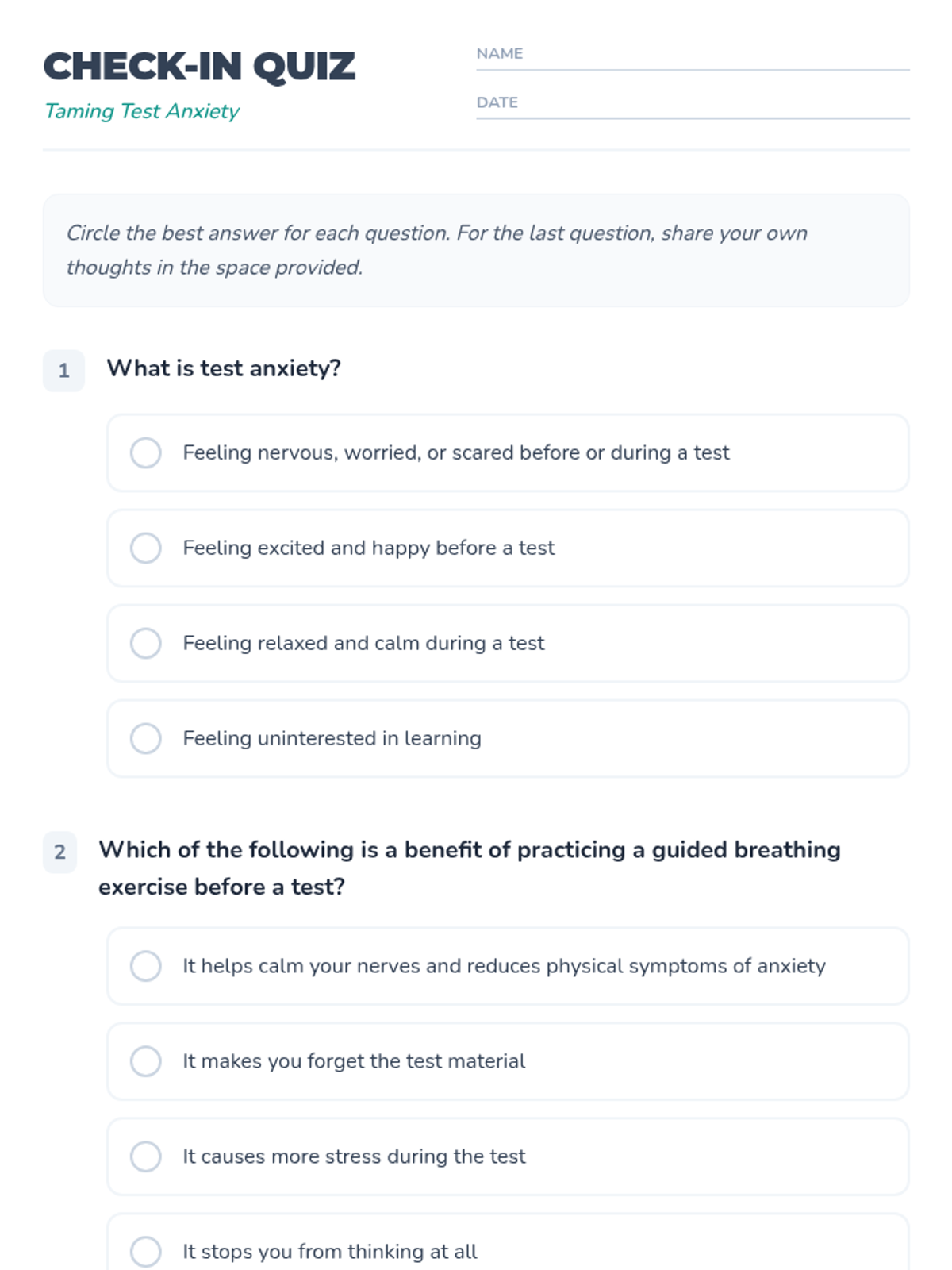Click the italic instructions box

(476, 250)
